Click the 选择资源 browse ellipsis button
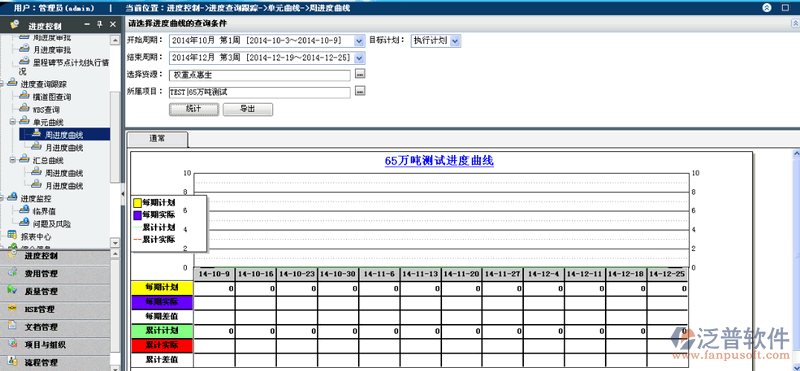 click(x=360, y=75)
